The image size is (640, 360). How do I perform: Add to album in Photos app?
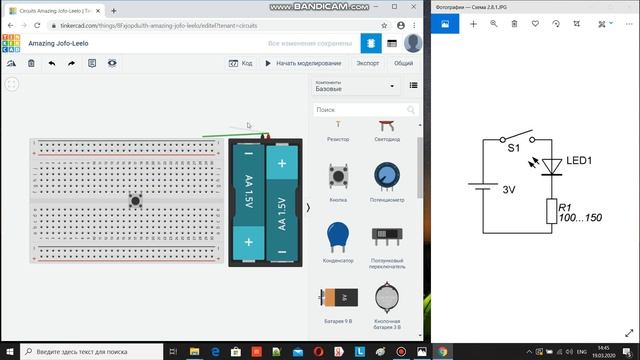coord(473,24)
